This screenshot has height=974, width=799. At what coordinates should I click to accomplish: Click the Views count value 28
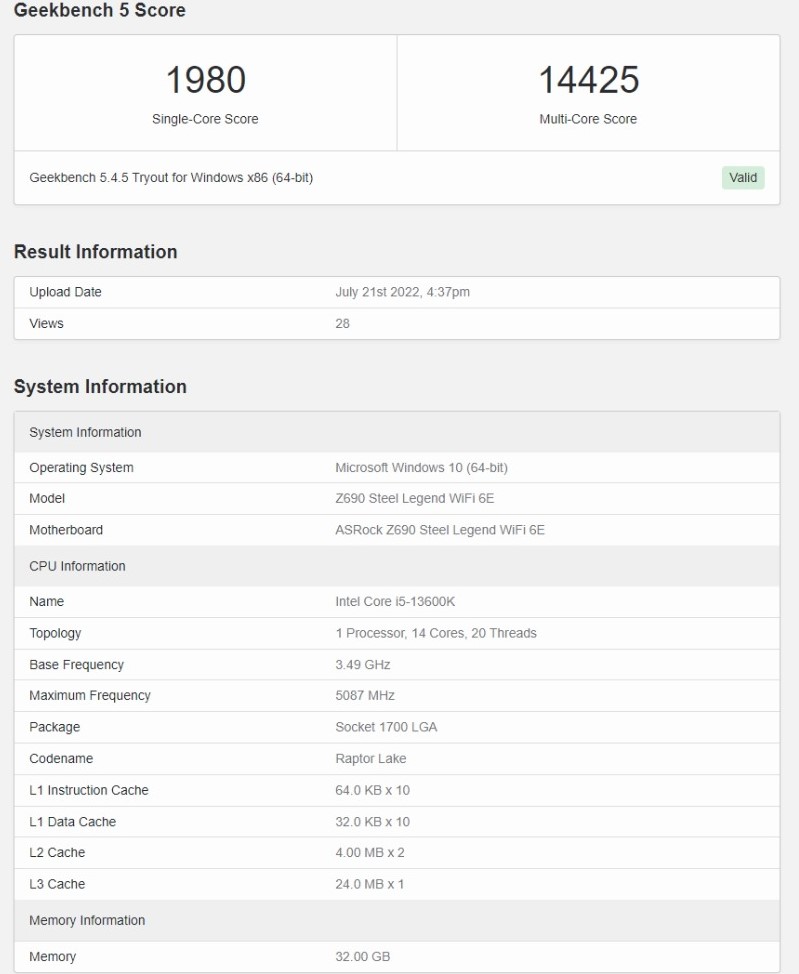pyautogui.click(x=342, y=323)
